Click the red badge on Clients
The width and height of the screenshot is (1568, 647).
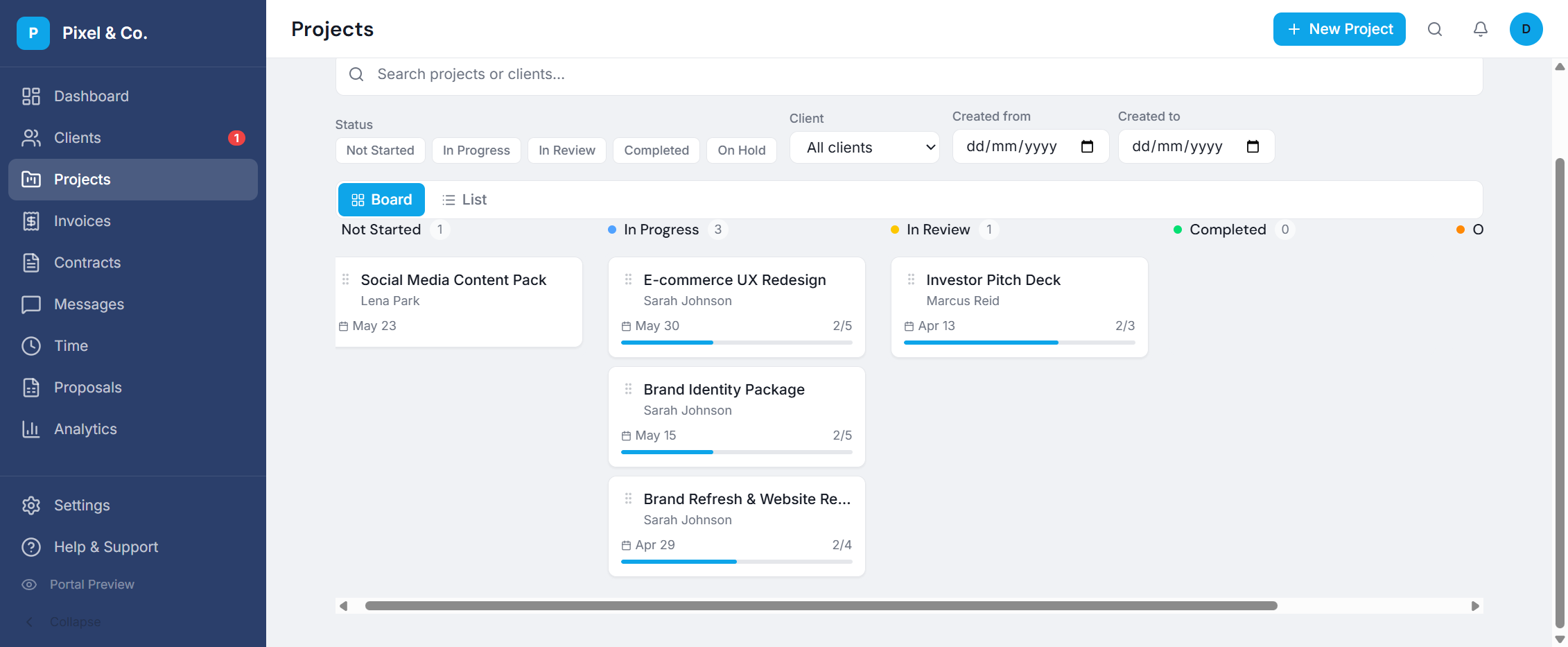point(236,138)
